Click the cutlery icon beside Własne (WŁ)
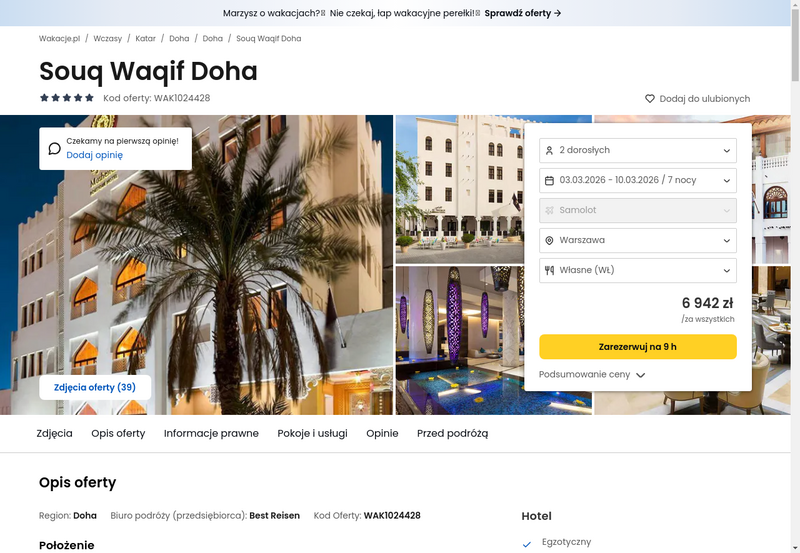The image size is (800, 553). coord(549,270)
